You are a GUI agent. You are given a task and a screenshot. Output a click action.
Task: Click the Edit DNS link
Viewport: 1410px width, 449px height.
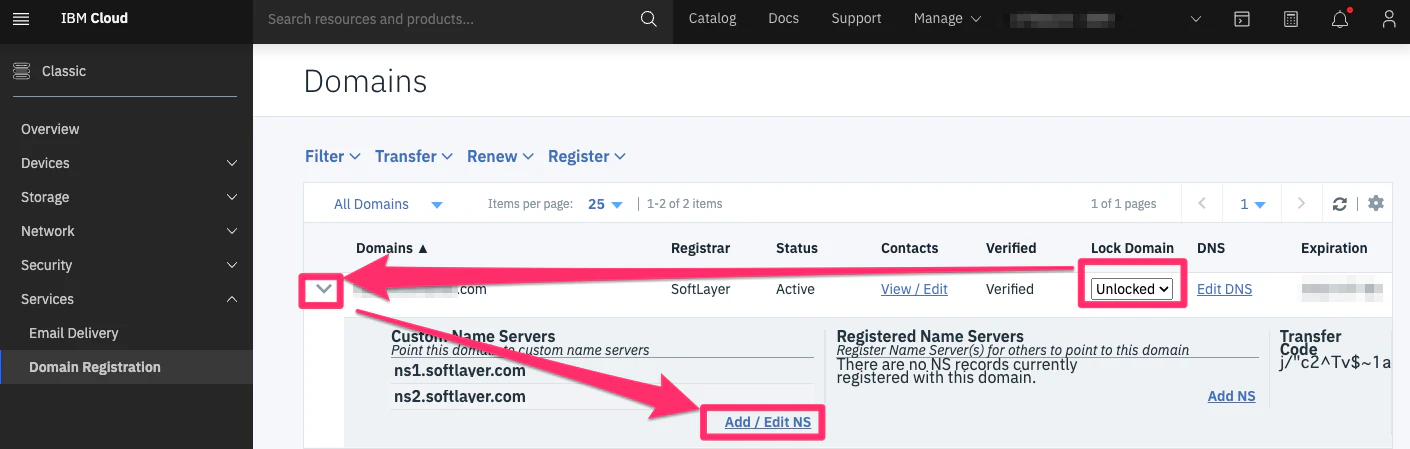[1224, 289]
